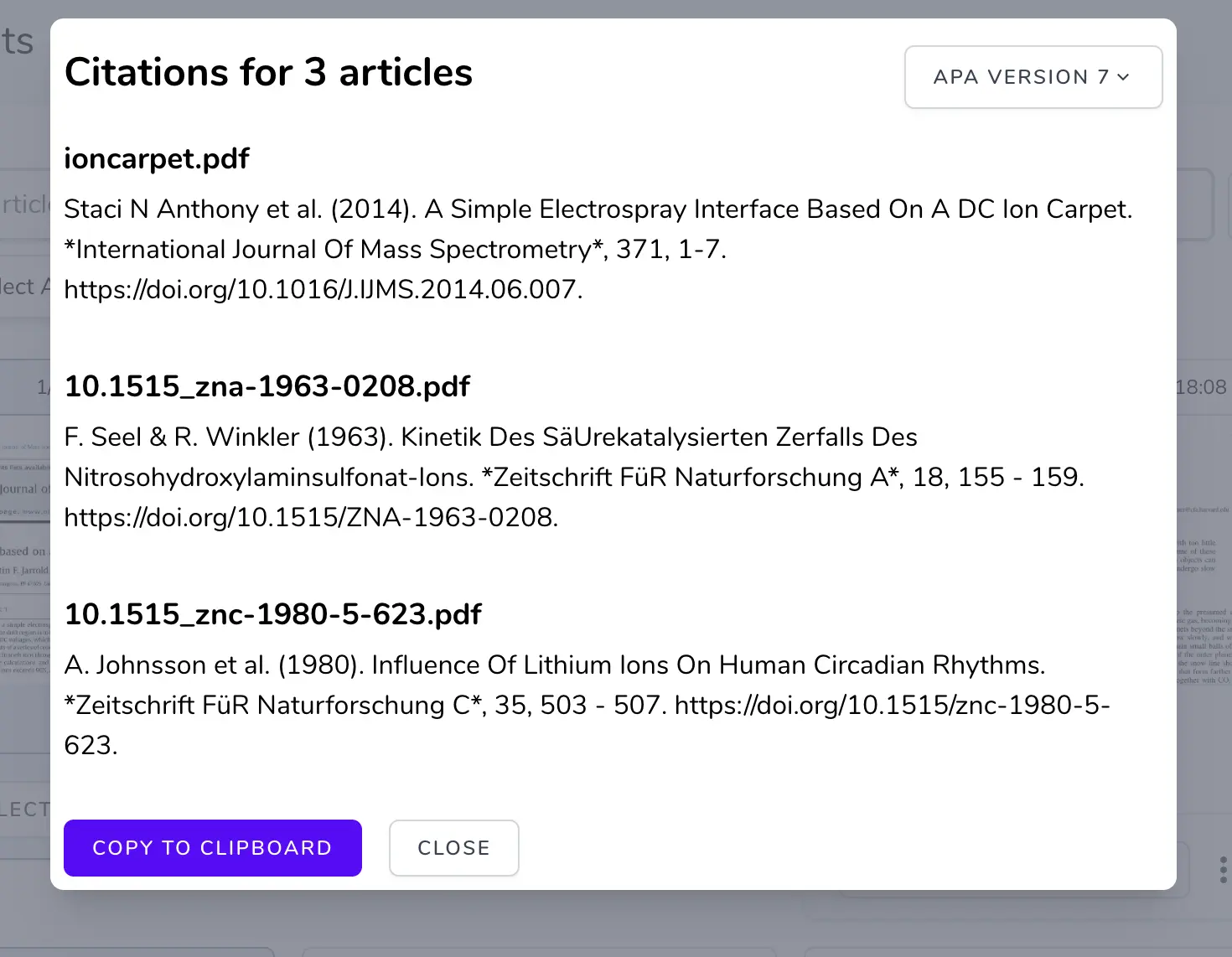Close the citations dialog with the Close button
The image size is (1232, 957).
click(454, 848)
